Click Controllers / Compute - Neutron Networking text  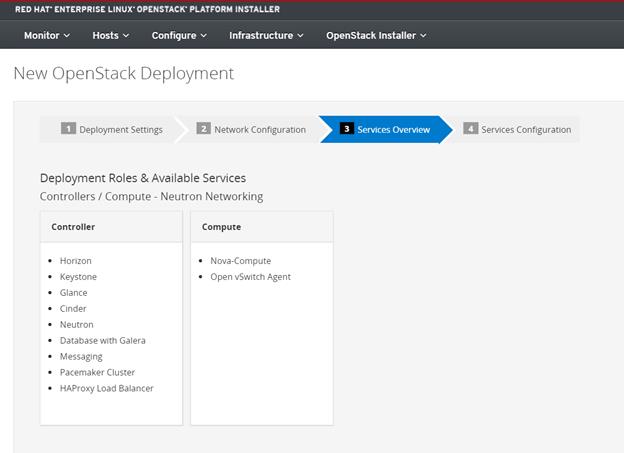pos(151,196)
